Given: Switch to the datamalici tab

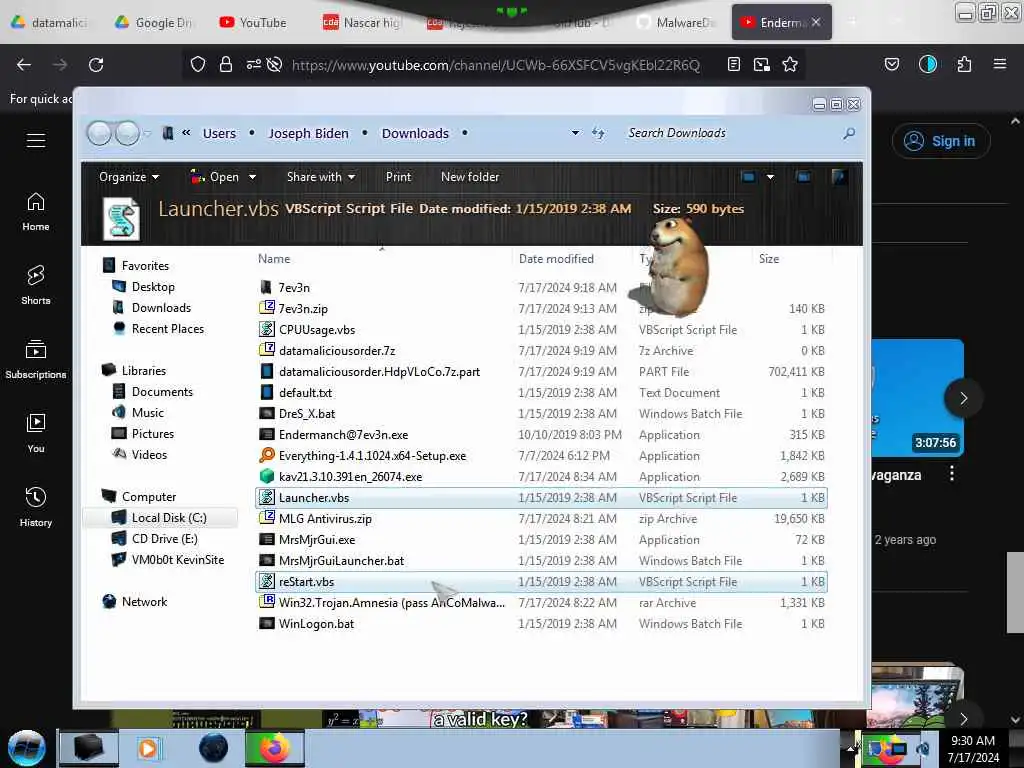Looking at the screenshot, I should coord(51,23).
